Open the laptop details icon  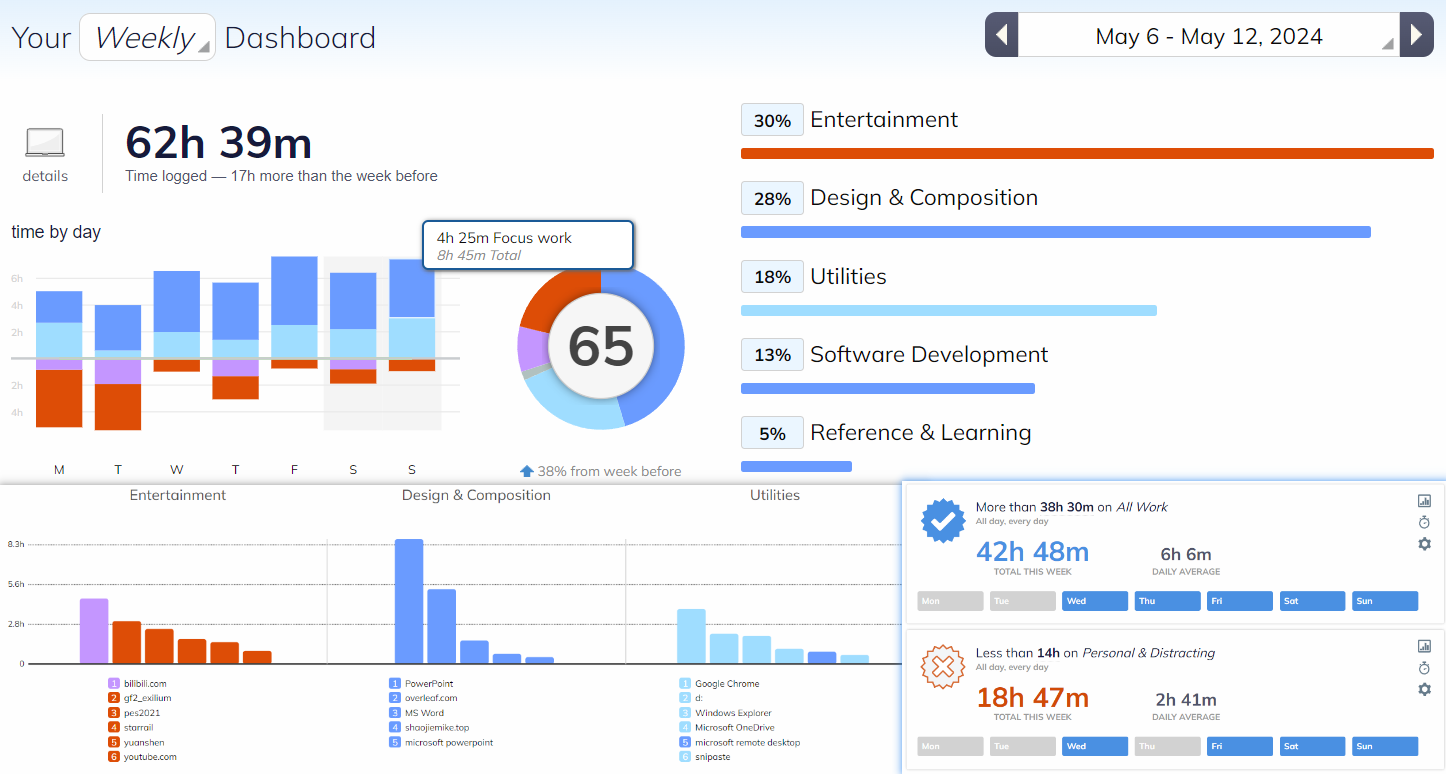click(45, 144)
